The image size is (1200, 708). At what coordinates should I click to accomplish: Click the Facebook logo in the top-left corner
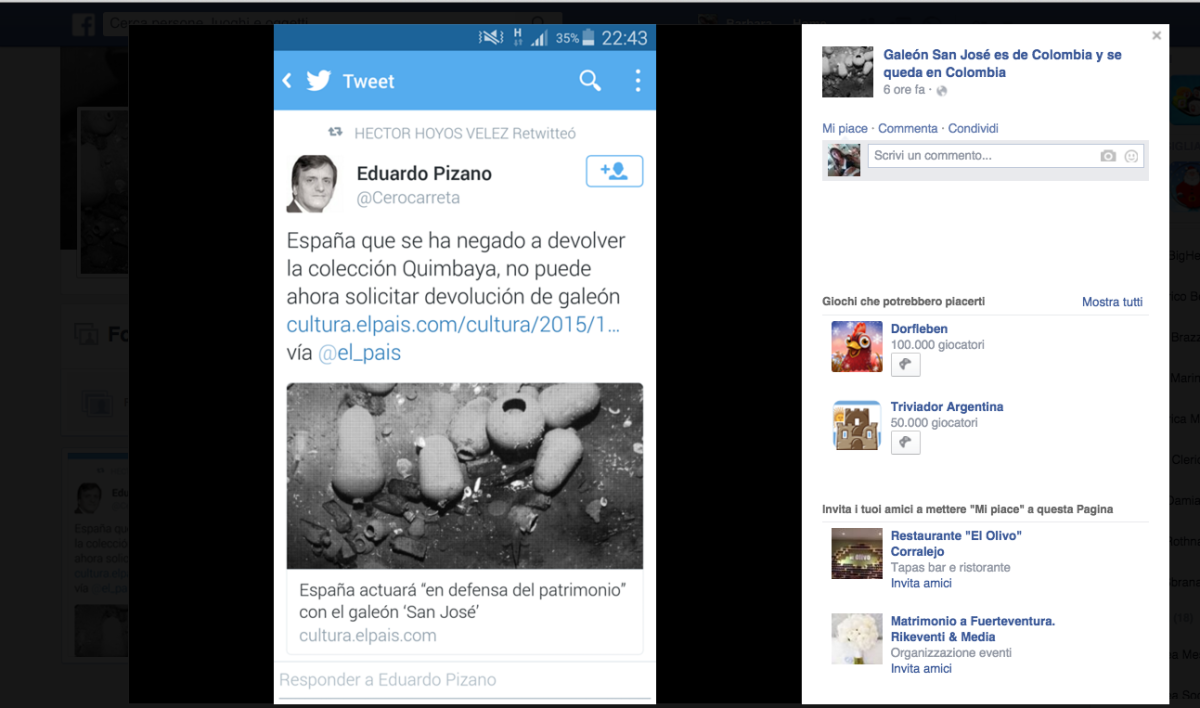click(83, 23)
